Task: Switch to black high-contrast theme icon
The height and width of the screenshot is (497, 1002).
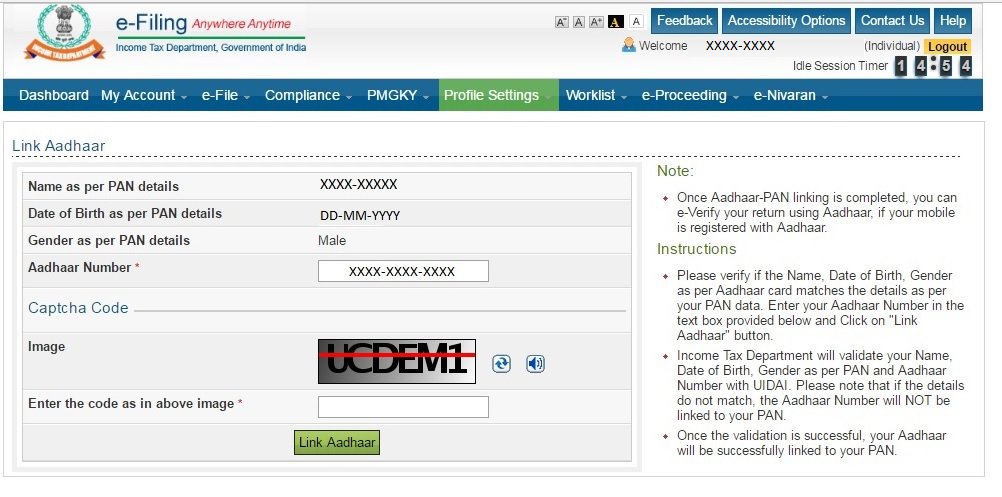Action: coord(616,22)
